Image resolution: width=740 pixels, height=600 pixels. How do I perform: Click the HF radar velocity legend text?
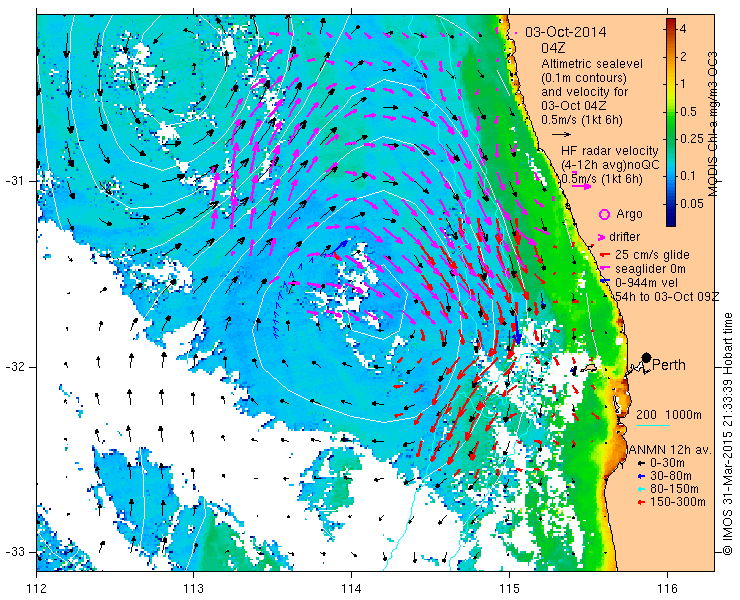click(609, 151)
